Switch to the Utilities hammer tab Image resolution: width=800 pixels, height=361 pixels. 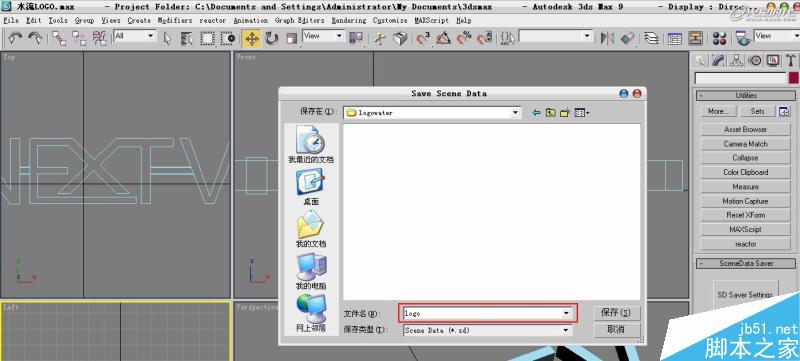pyautogui.click(x=790, y=61)
